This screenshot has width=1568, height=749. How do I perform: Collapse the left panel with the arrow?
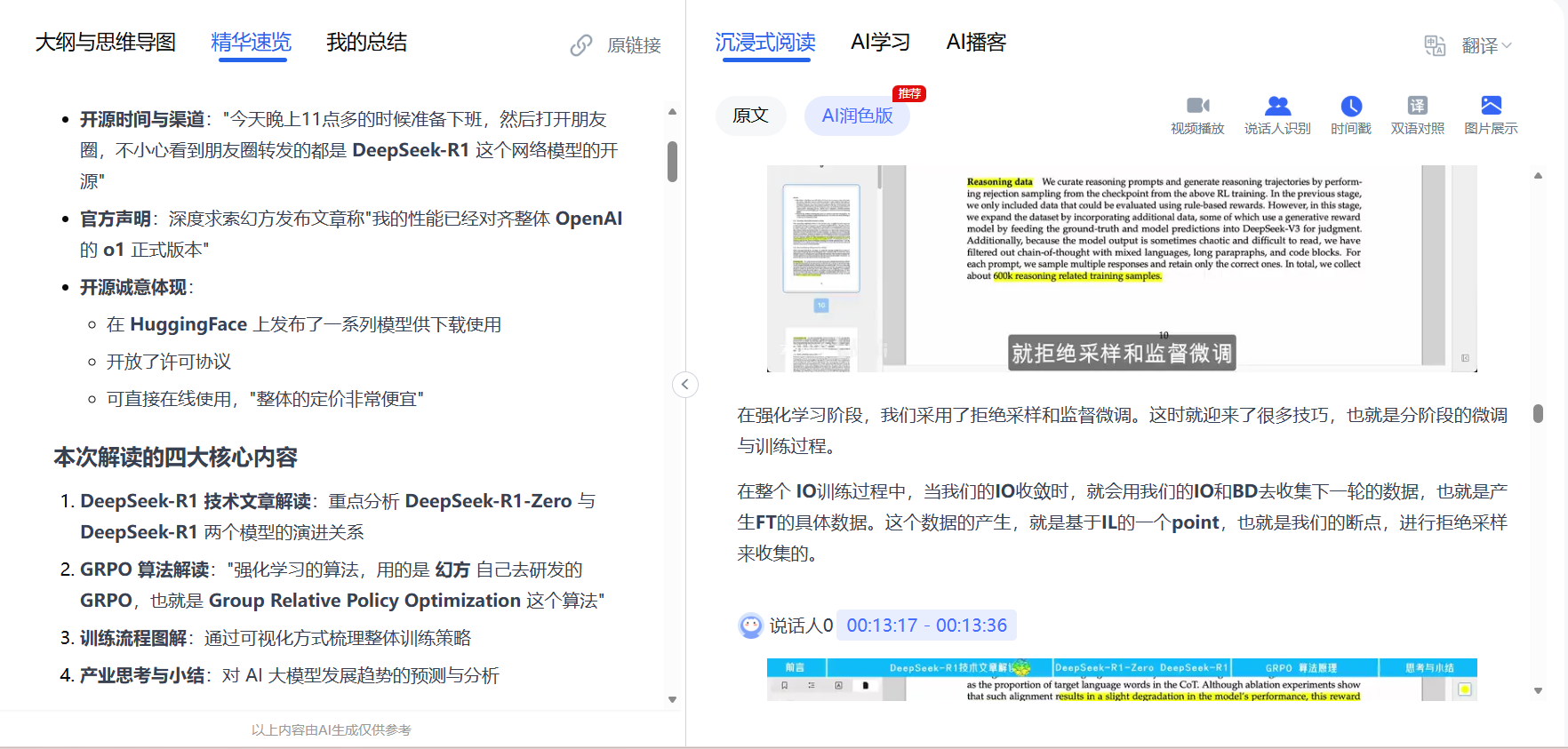click(x=684, y=385)
